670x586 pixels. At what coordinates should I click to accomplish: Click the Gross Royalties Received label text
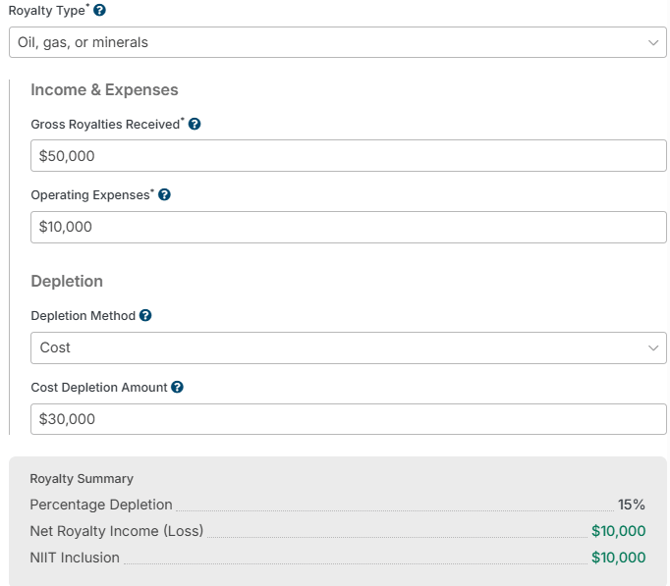coord(106,124)
